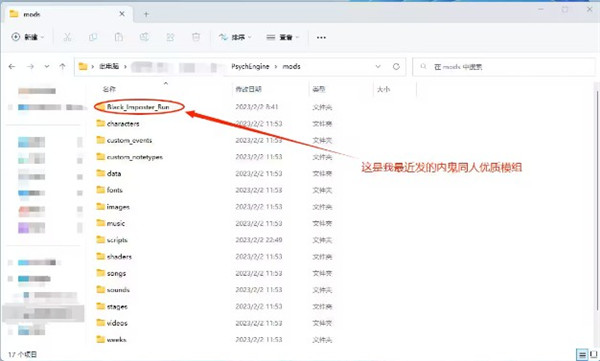Screen dimensions: 600x361
Task: Click the mods breadcrumb in address bar
Action: pyautogui.click(x=292, y=67)
